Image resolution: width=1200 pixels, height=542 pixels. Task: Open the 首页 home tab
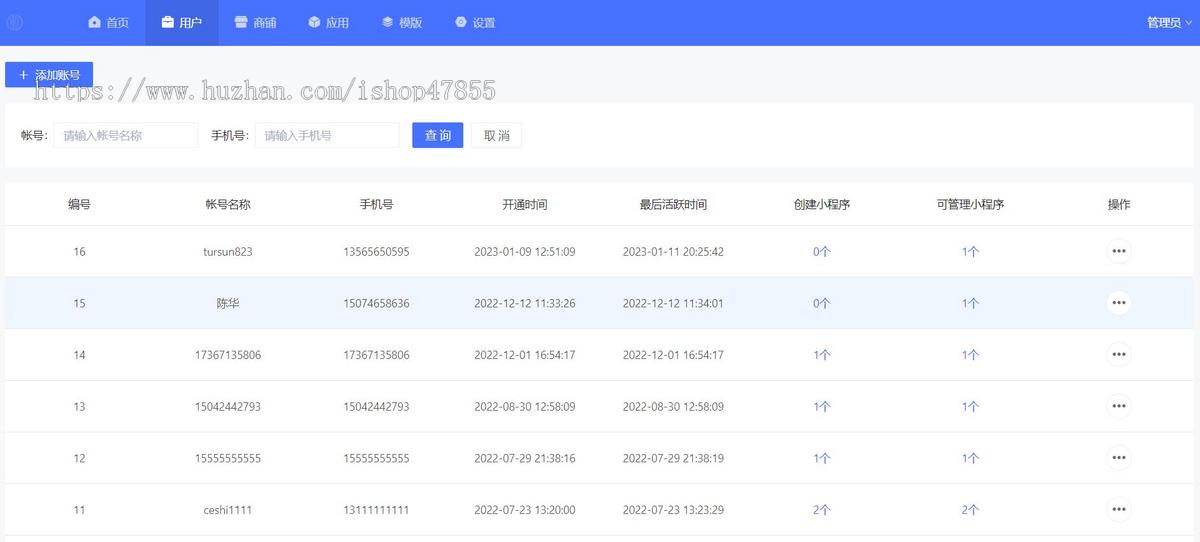click(x=108, y=22)
